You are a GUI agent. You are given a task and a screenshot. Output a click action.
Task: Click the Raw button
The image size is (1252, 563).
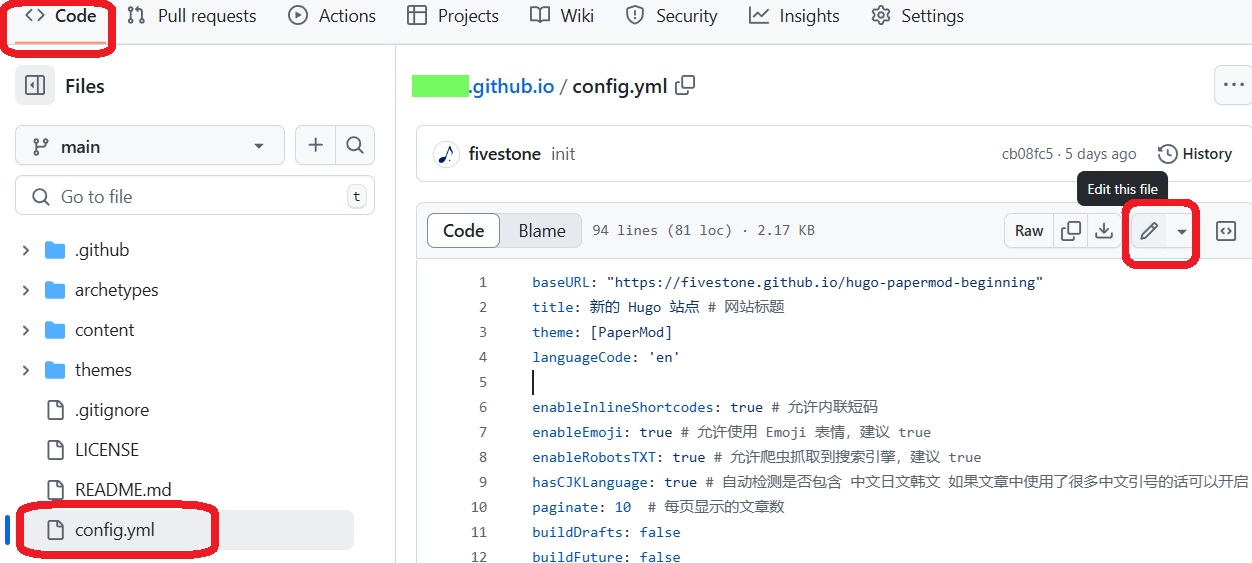[x=1029, y=231]
